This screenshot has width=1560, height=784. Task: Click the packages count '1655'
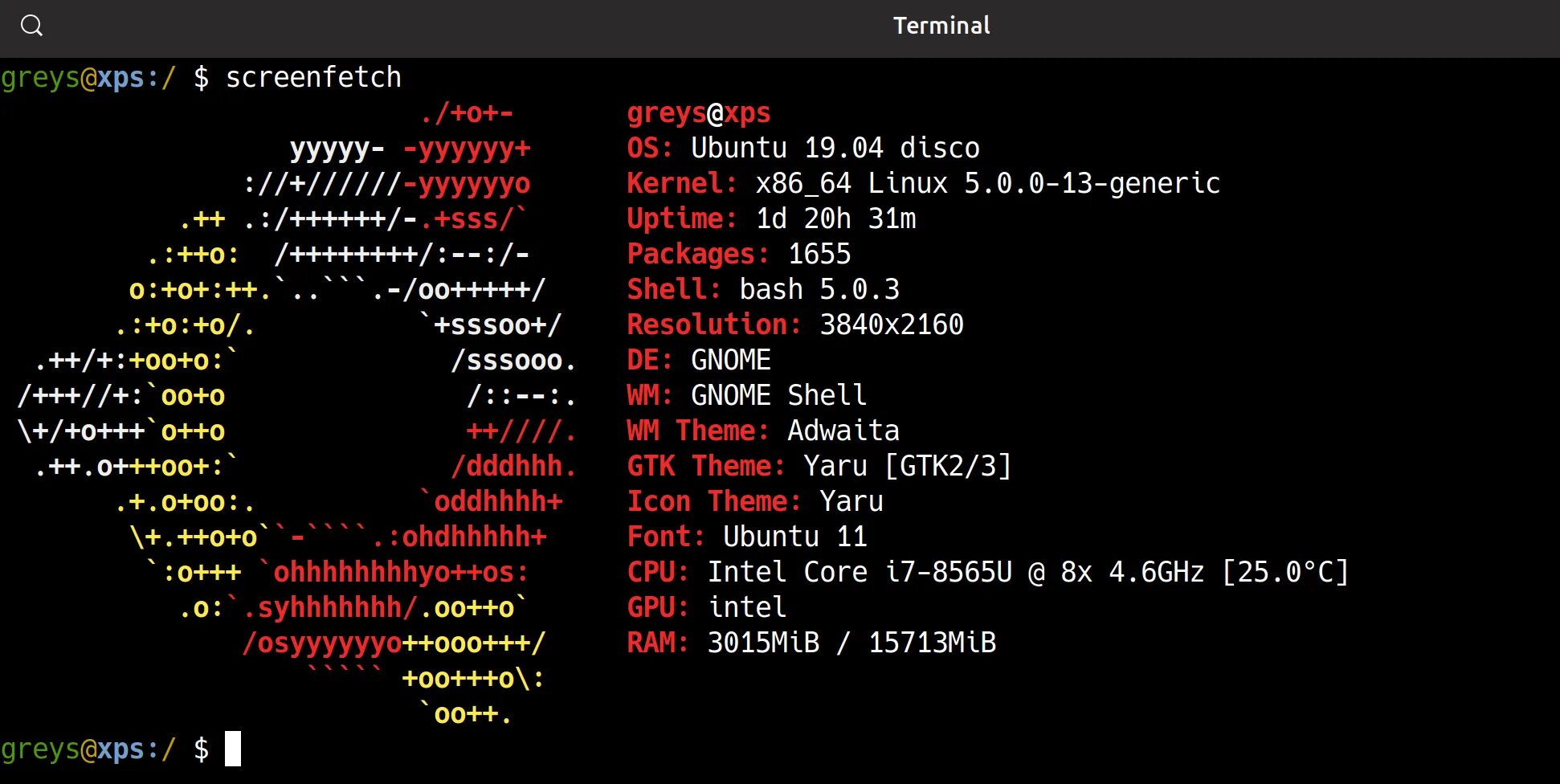tap(819, 254)
